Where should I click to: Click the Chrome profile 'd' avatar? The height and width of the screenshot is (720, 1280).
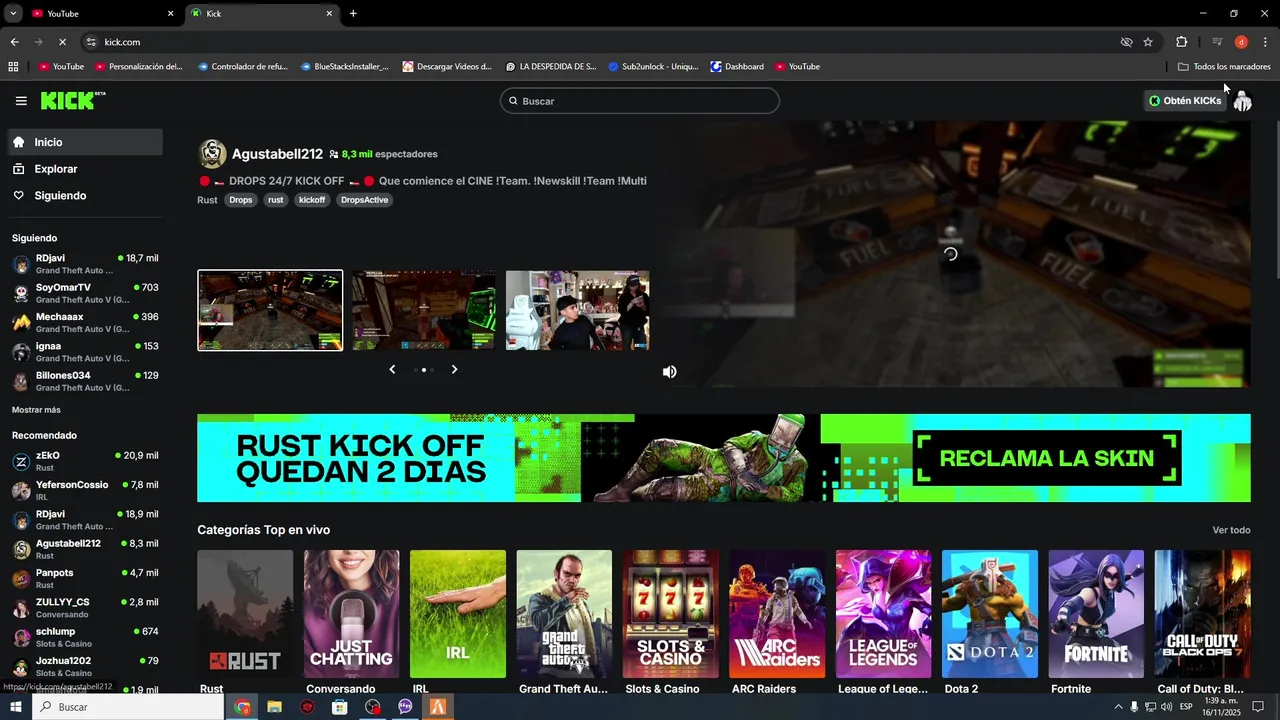coord(1241,42)
